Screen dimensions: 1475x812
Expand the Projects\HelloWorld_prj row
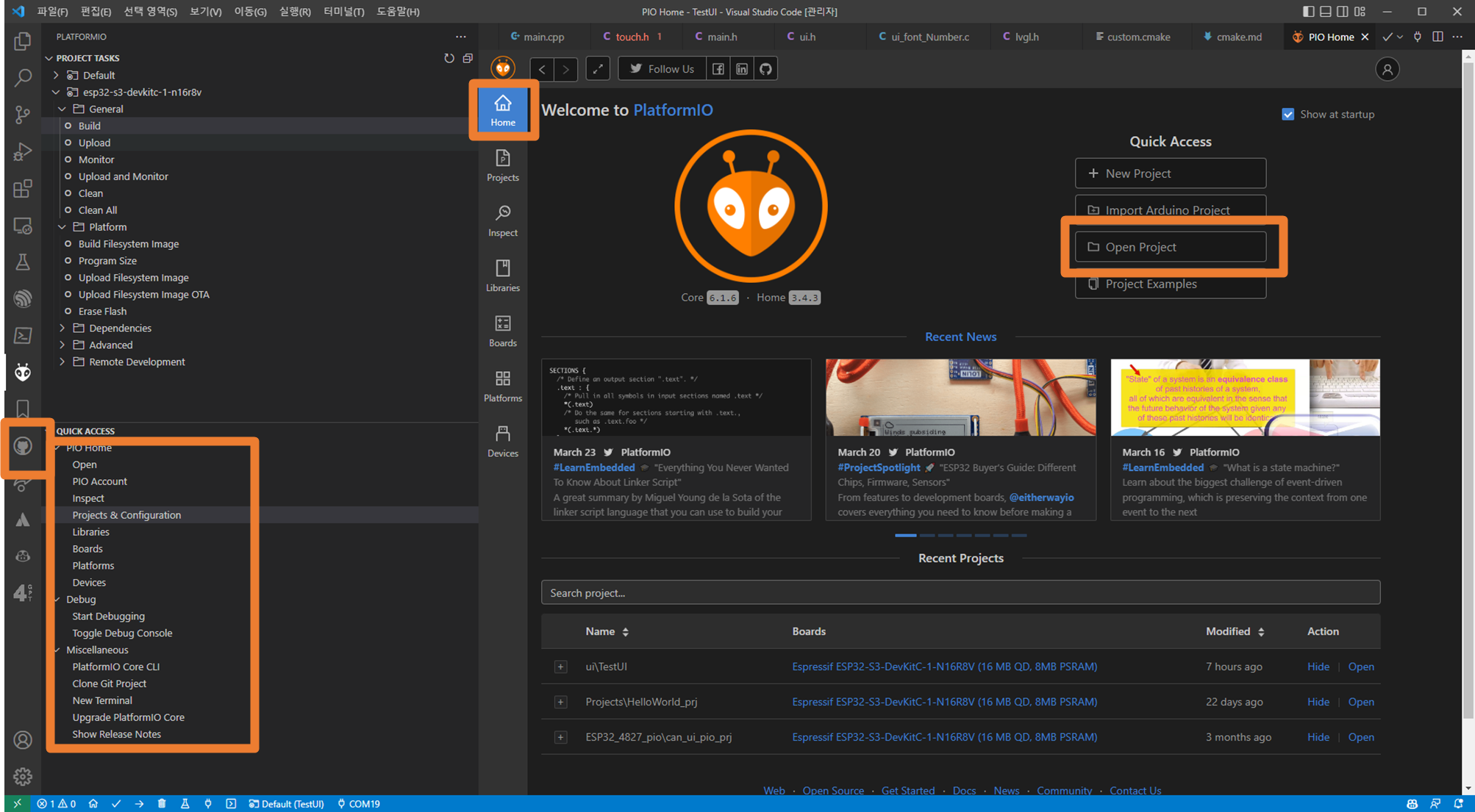pos(560,702)
